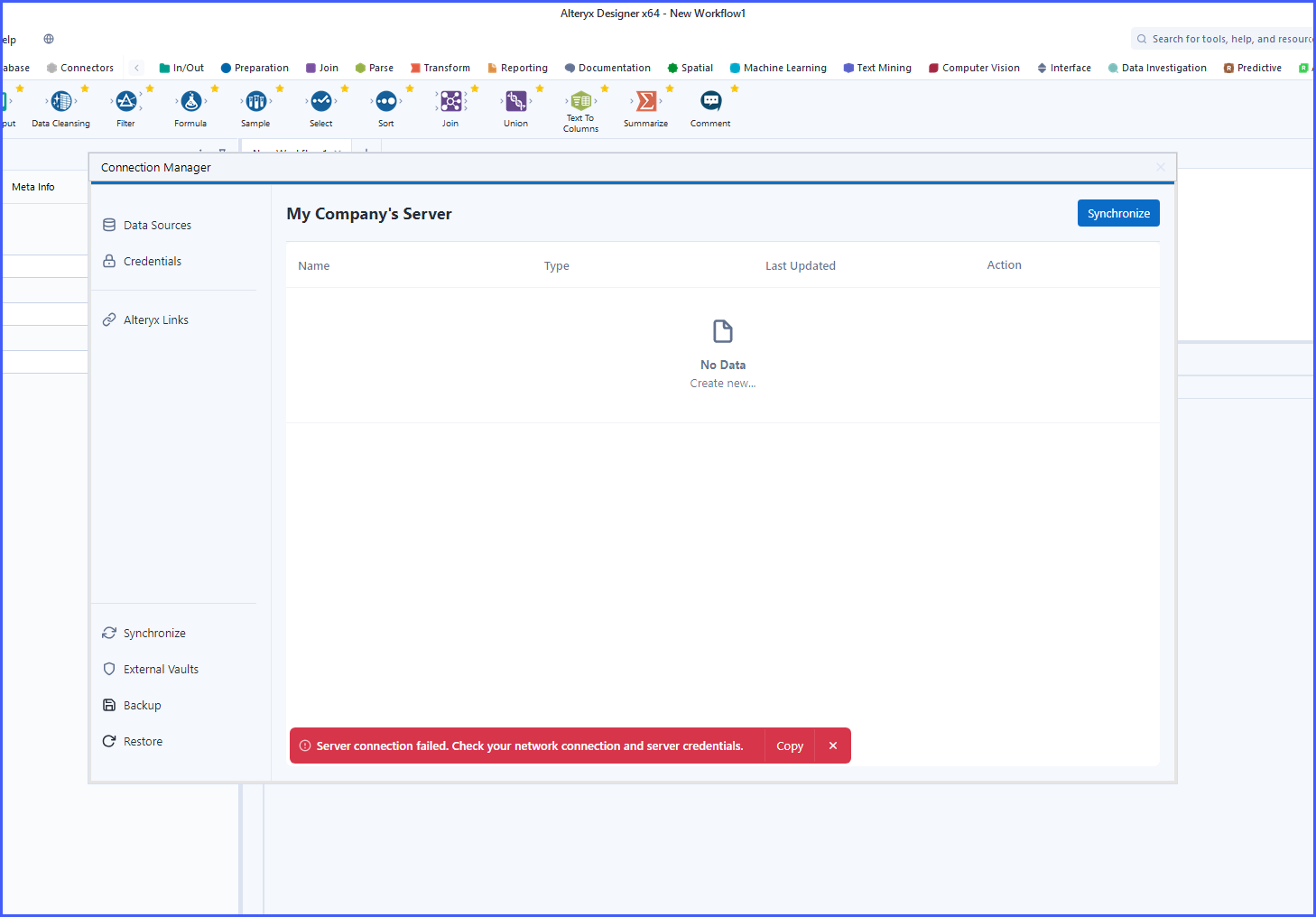Toggle favorite star on Filter tool
1316x917 pixels.
(150, 88)
